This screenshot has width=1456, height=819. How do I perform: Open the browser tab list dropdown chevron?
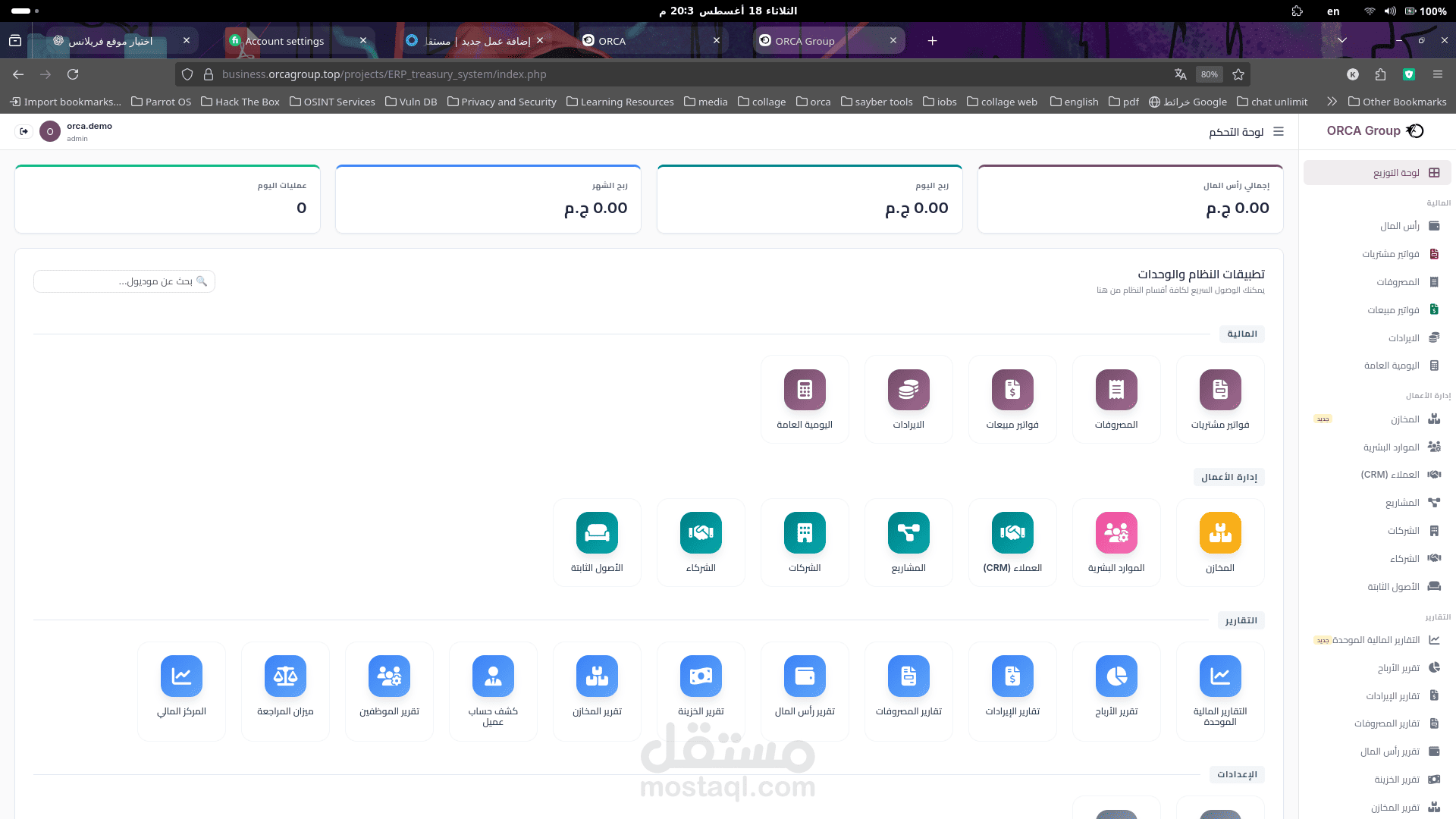tap(1342, 40)
